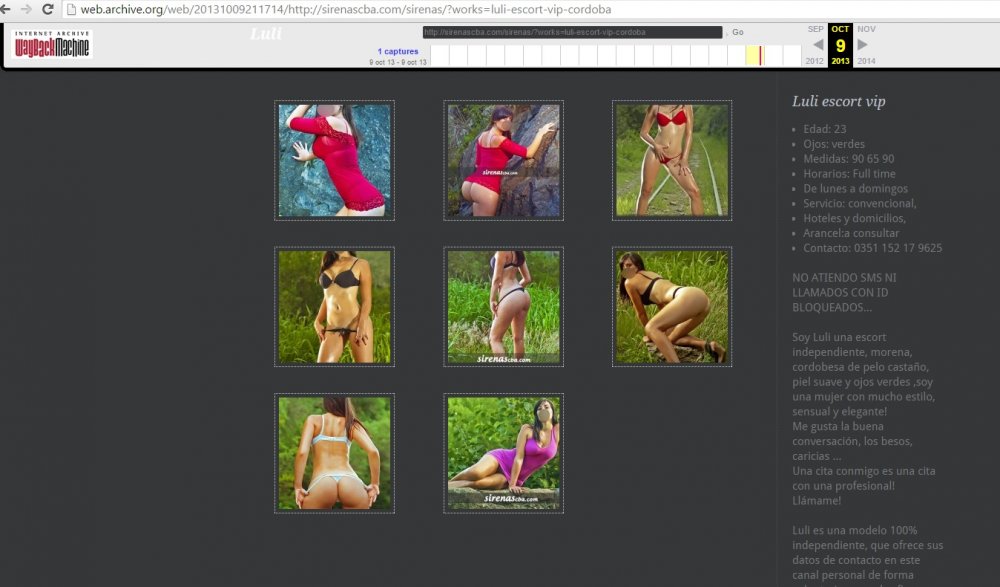
Task: Select the NOV month in the Wayback toolbar
Action: (866, 29)
